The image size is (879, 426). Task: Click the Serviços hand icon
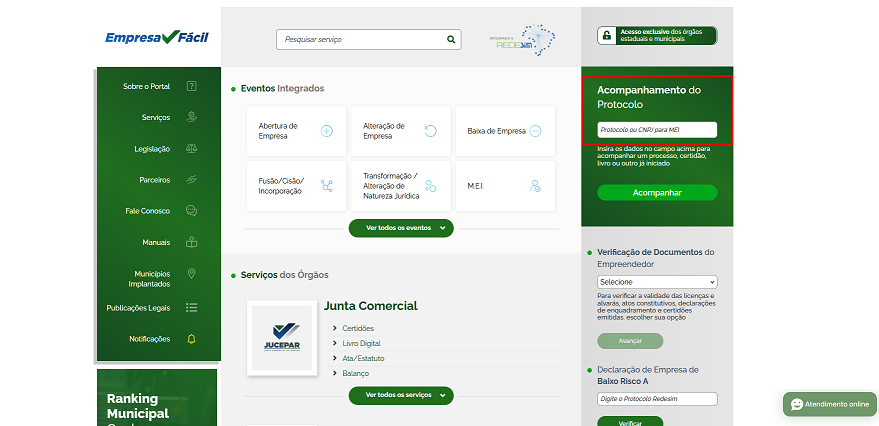(192, 117)
